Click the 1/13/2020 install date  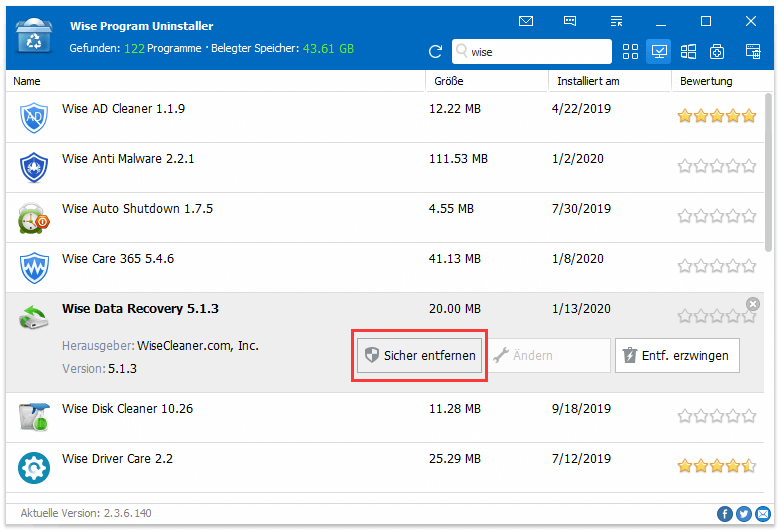point(581,309)
